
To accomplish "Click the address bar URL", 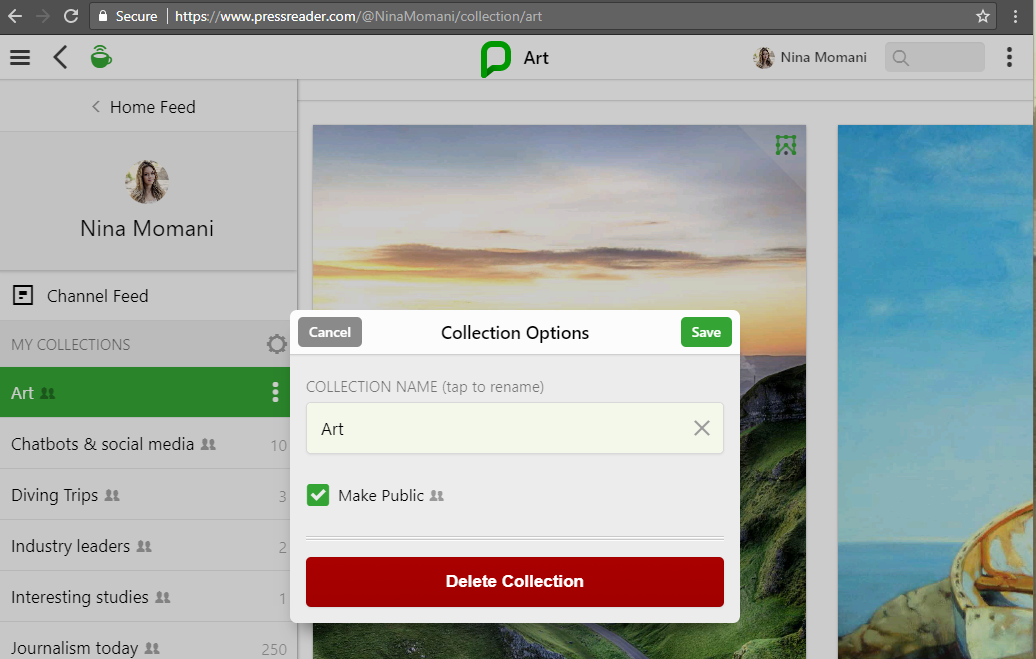I will [358, 17].
